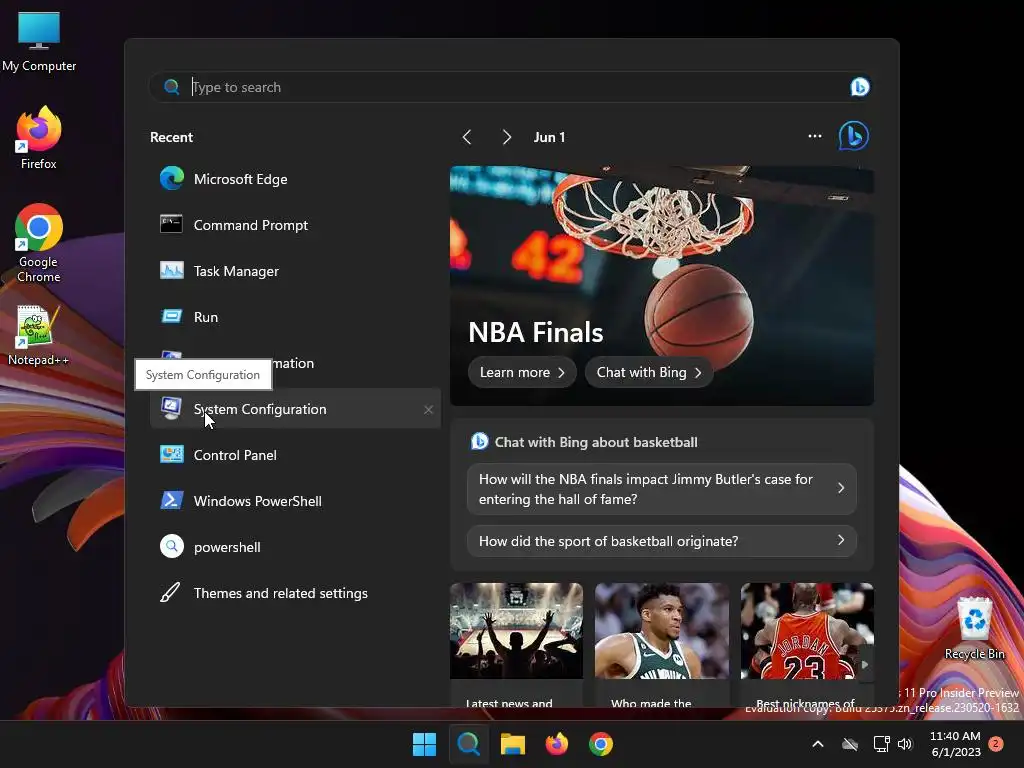Click inside the Type to search box
Viewport: 1024px width, 768px height.
509,87
